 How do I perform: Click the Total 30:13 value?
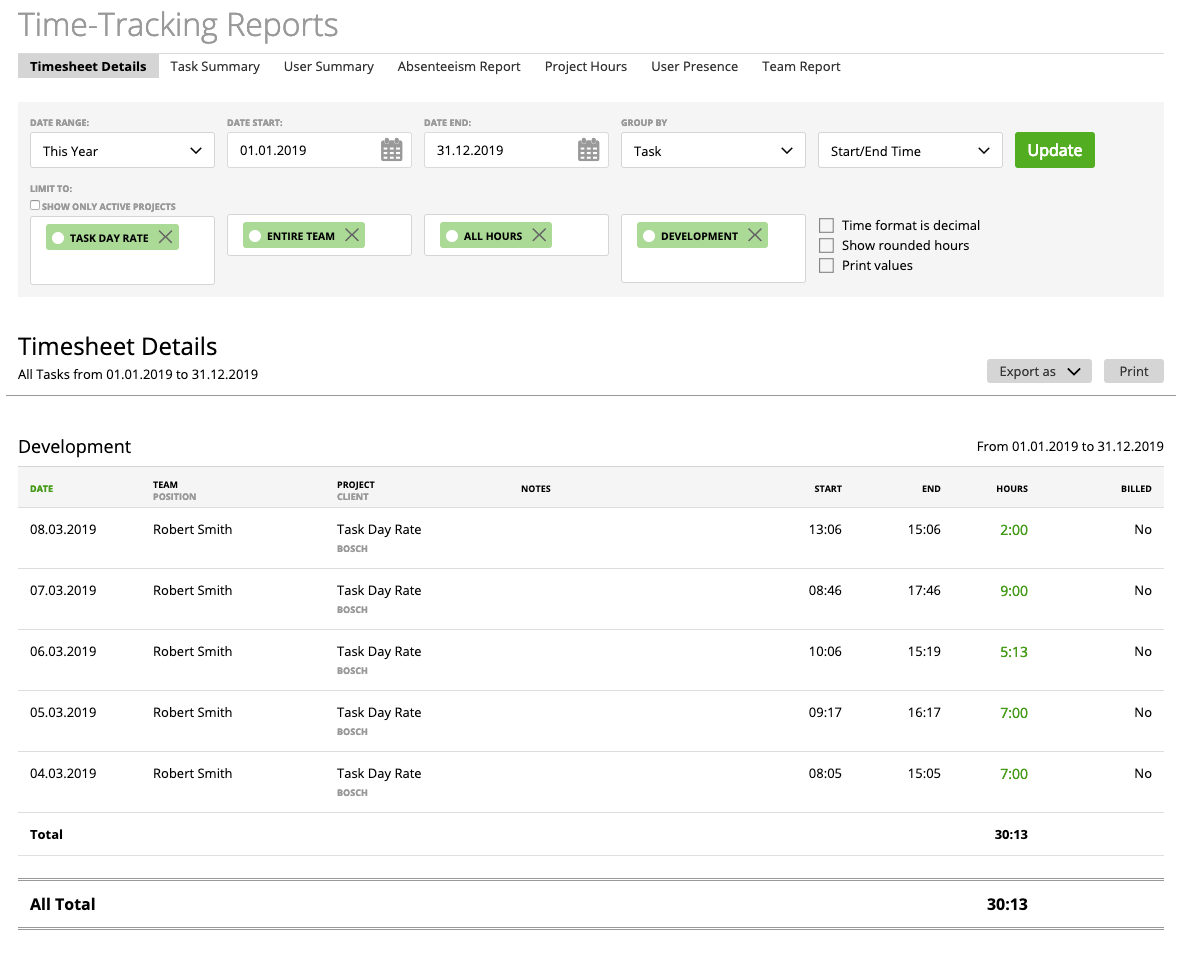click(1011, 834)
